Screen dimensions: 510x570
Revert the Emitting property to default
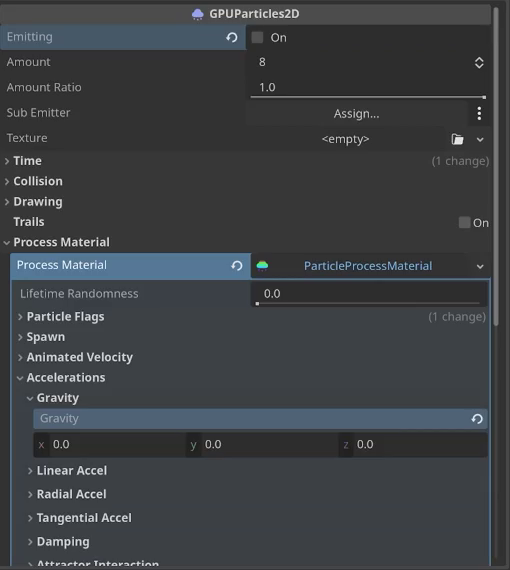click(x=232, y=37)
